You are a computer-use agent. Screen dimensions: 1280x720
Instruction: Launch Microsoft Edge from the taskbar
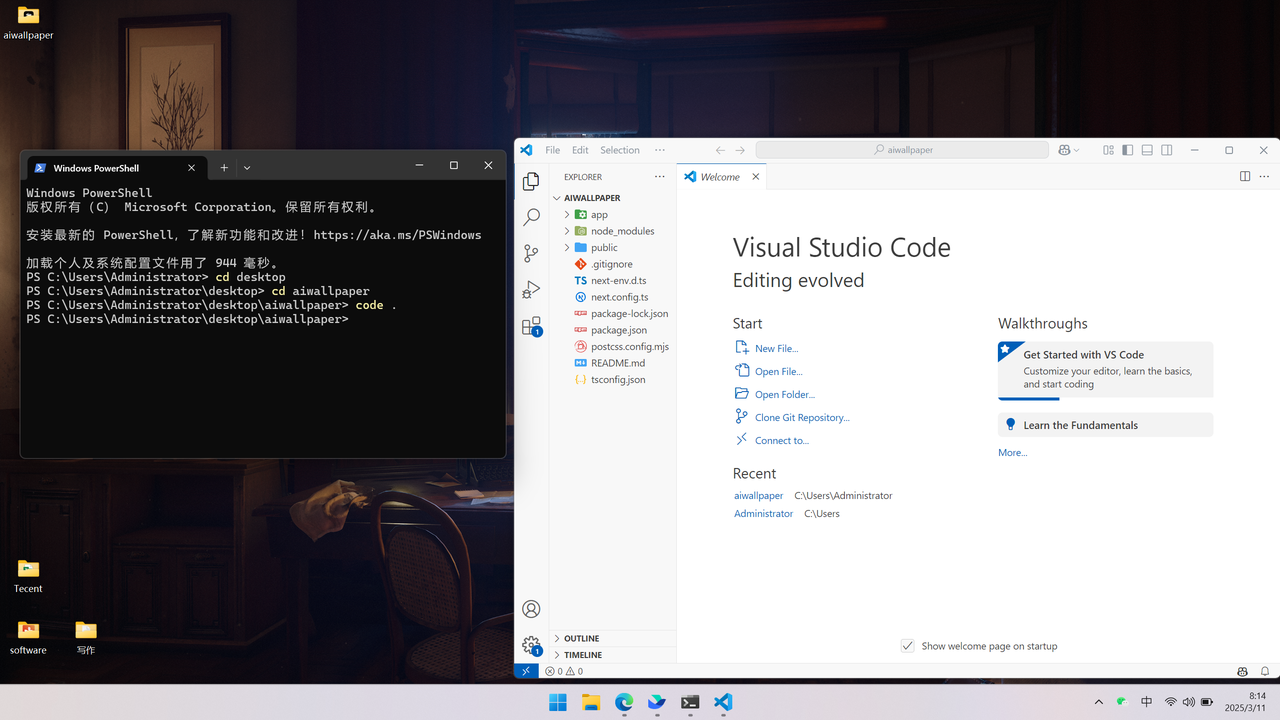point(624,702)
